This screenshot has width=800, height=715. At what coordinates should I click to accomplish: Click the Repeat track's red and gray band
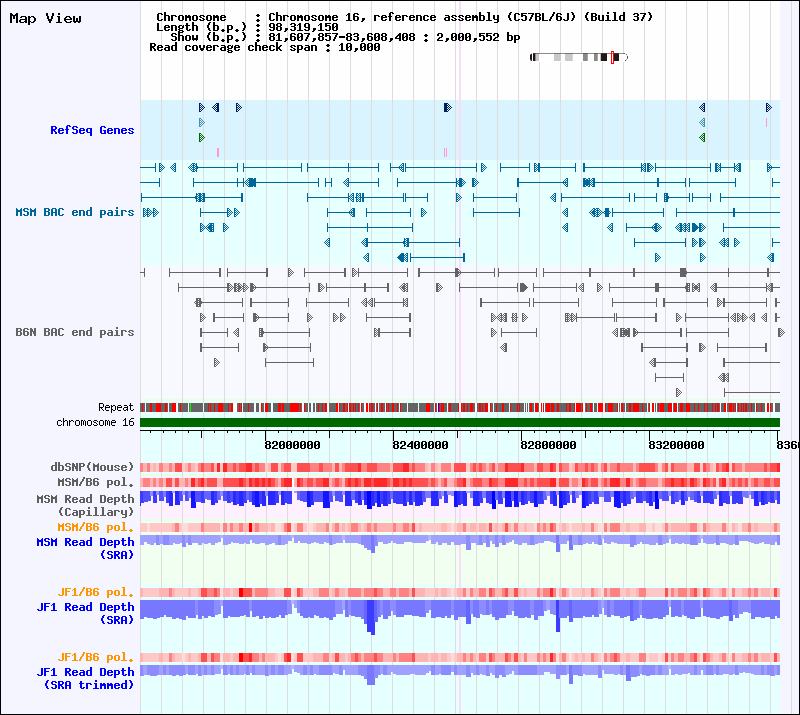460,407
